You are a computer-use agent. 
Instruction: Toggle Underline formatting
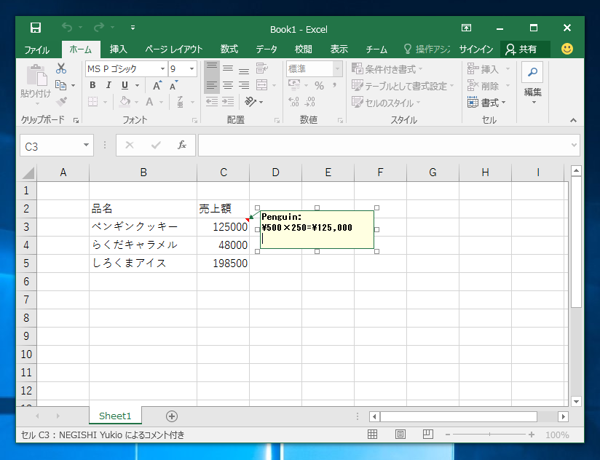125,85
